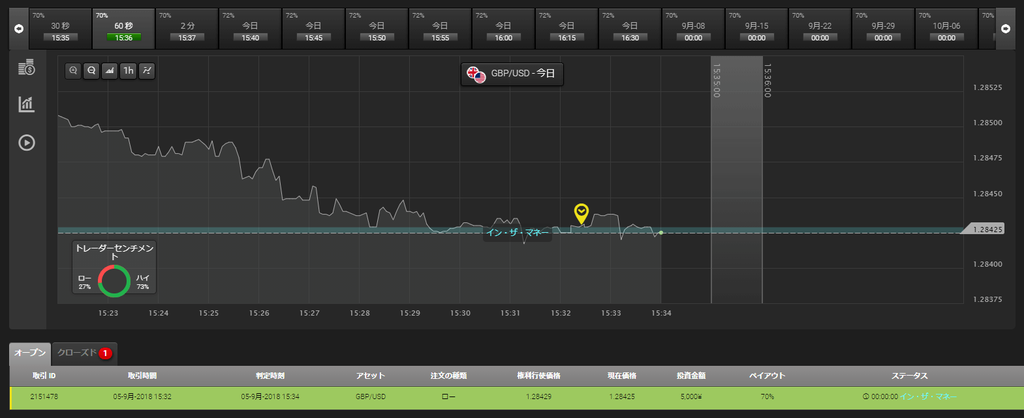Select the 30秒 15:35 expiry
The height and width of the screenshot is (418, 1024).
click(60, 29)
